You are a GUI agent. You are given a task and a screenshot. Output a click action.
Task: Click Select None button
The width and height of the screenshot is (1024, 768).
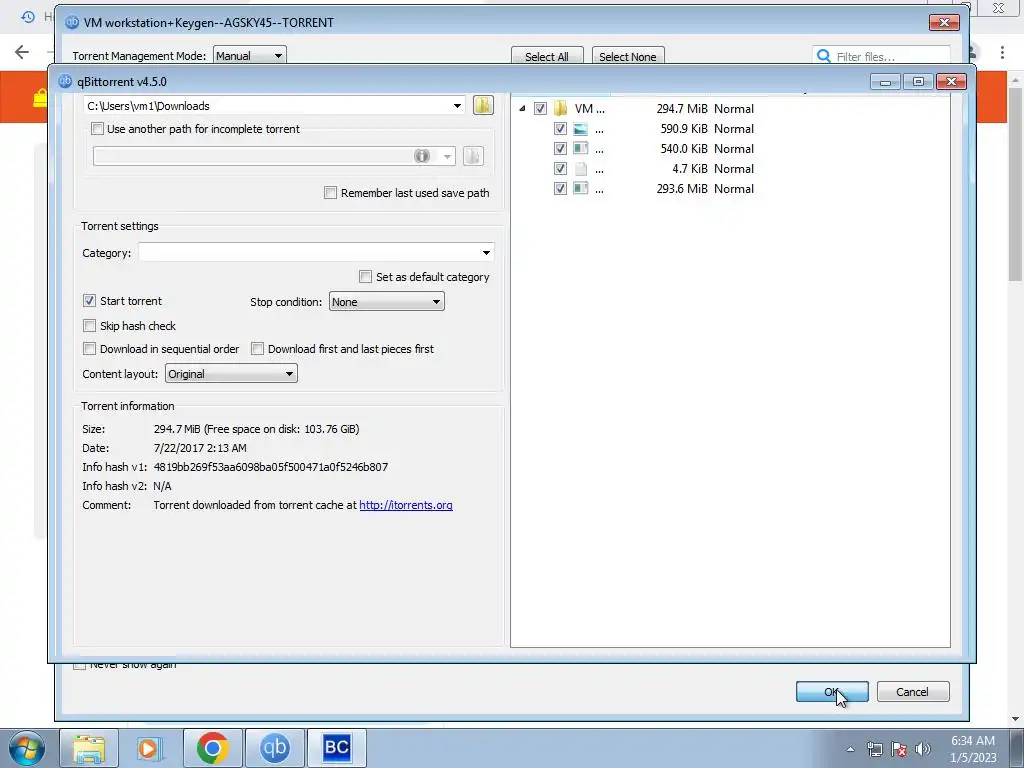[x=628, y=56]
